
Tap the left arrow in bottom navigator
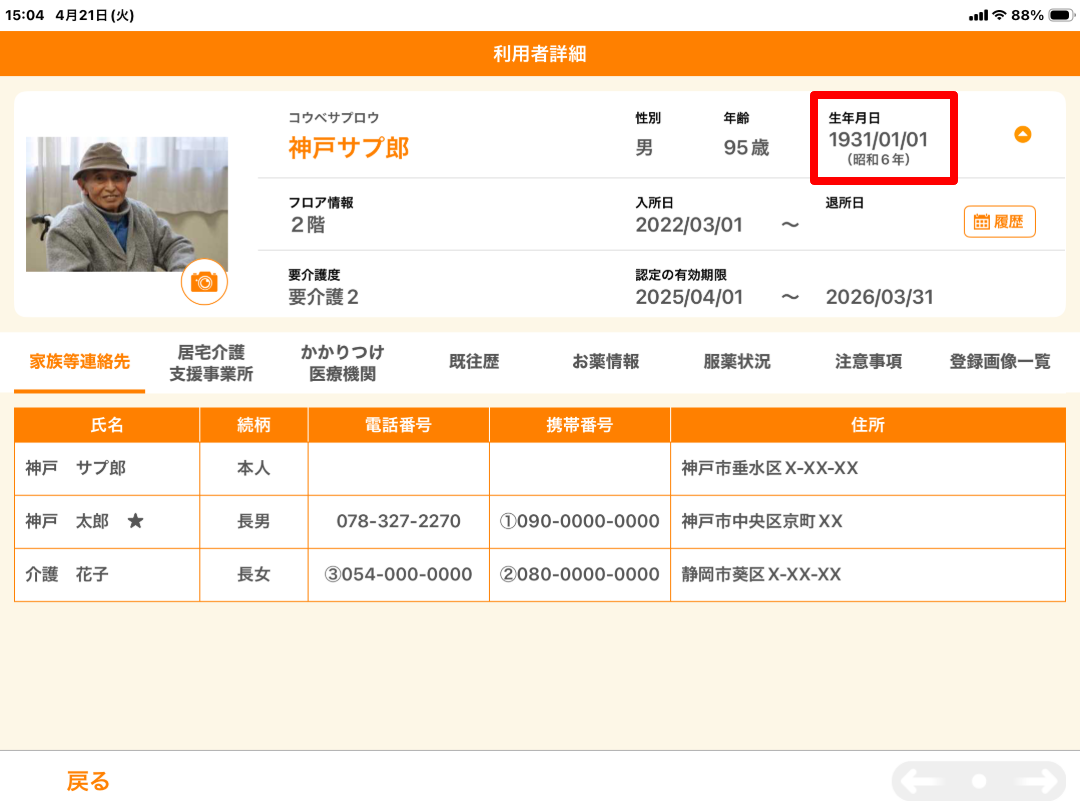tap(922, 781)
